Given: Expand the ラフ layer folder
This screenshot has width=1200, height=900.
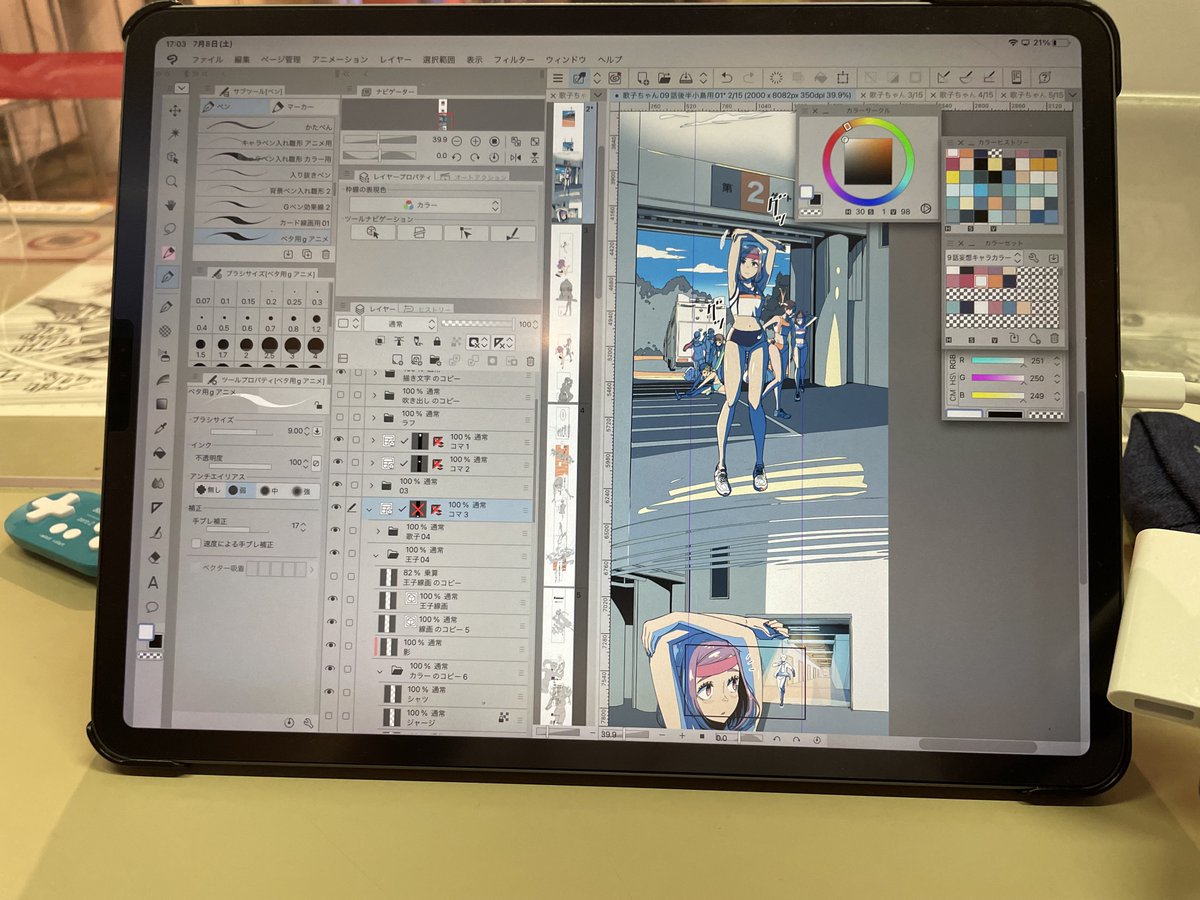Looking at the screenshot, I should pos(373,418).
